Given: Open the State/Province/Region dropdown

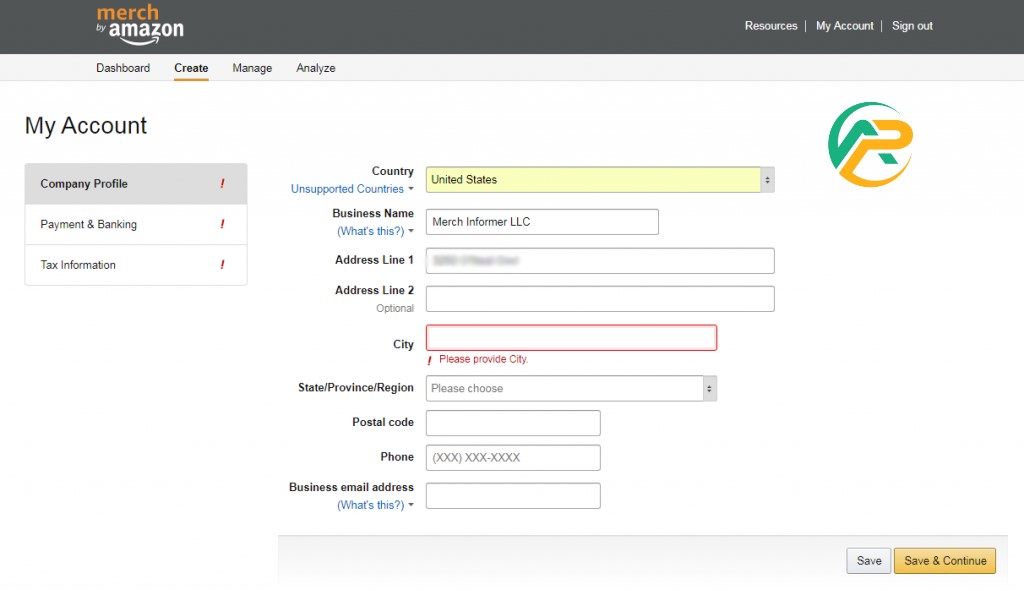Looking at the screenshot, I should click(571, 388).
